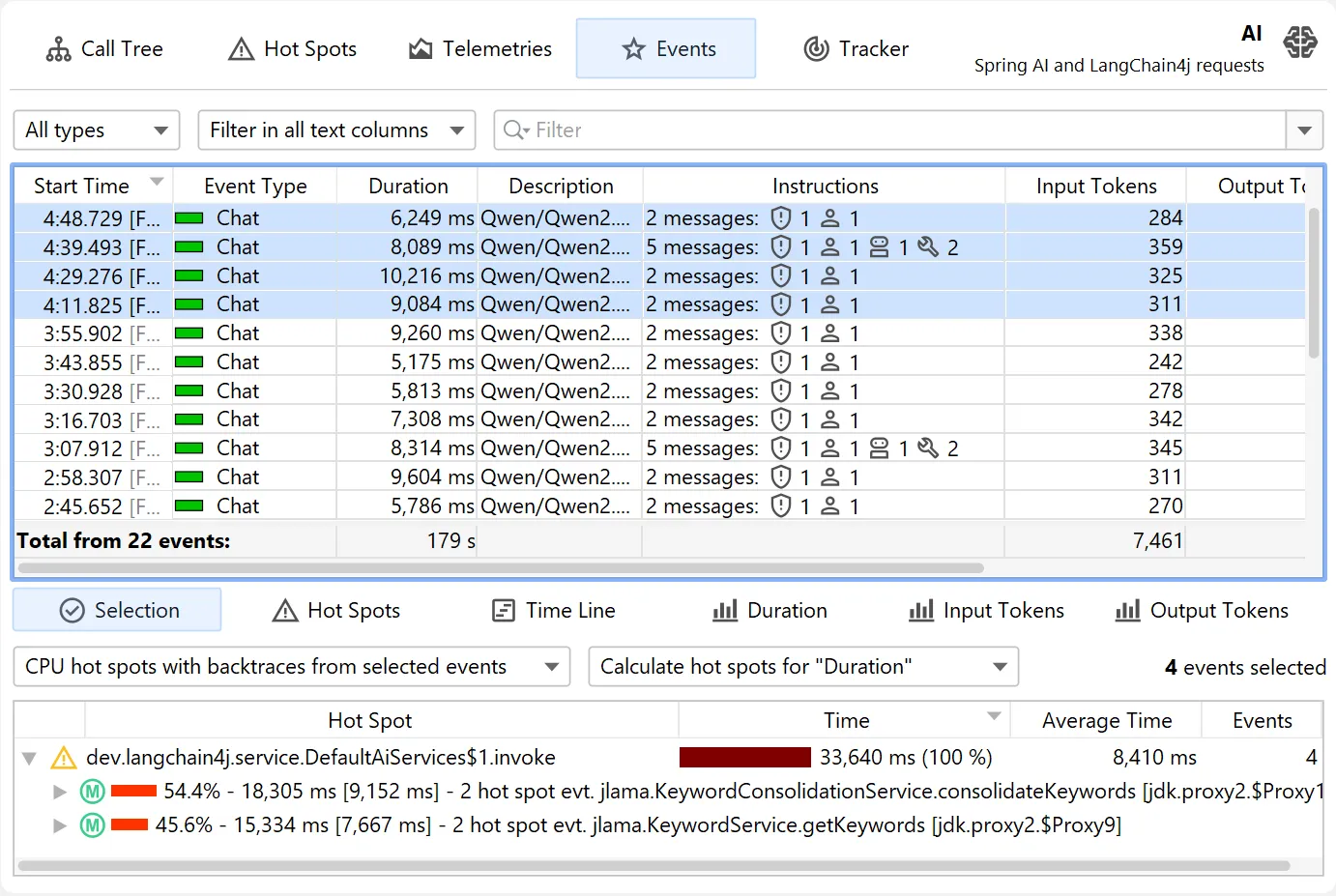Switch to the top Hot Spots view

tap(292, 48)
